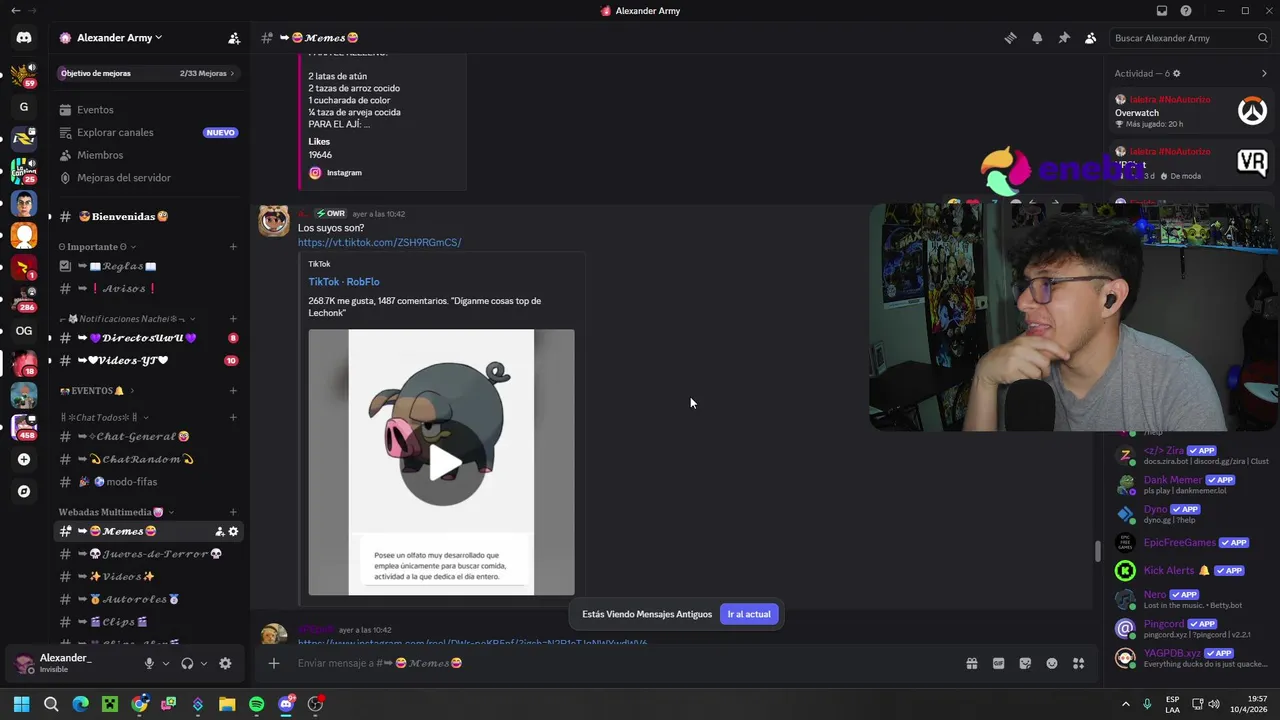The width and height of the screenshot is (1280, 720).
Task: Open notification settings bell icon
Action: (x=1037, y=38)
